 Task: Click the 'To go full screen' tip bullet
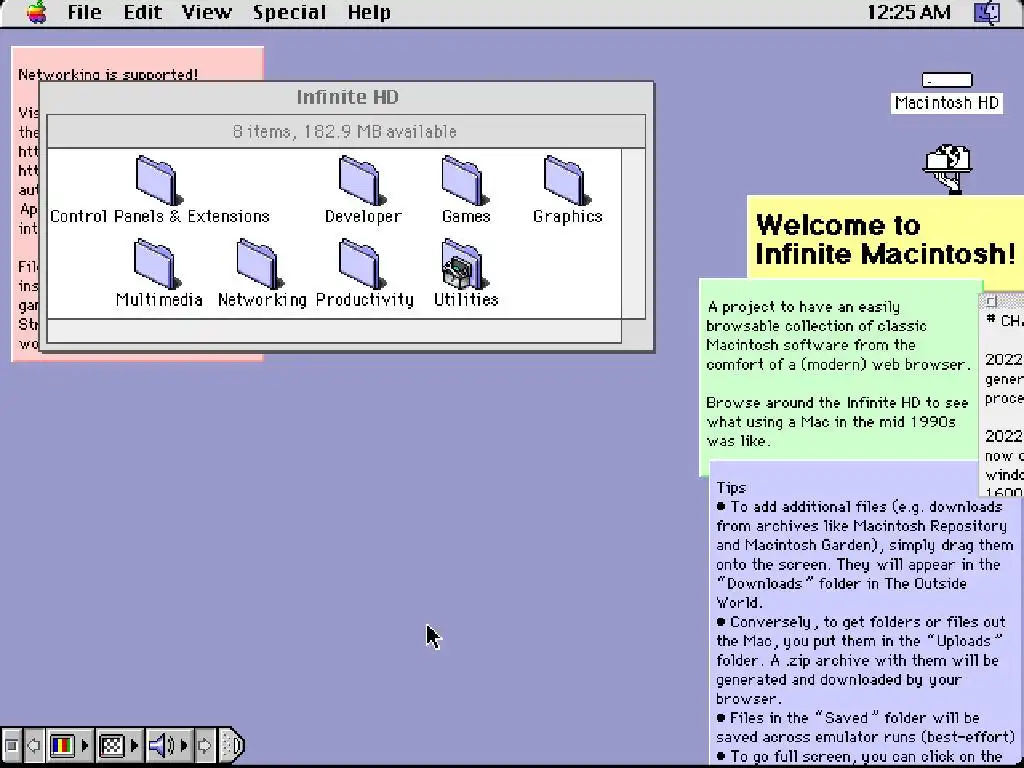pyautogui.click(x=859, y=756)
